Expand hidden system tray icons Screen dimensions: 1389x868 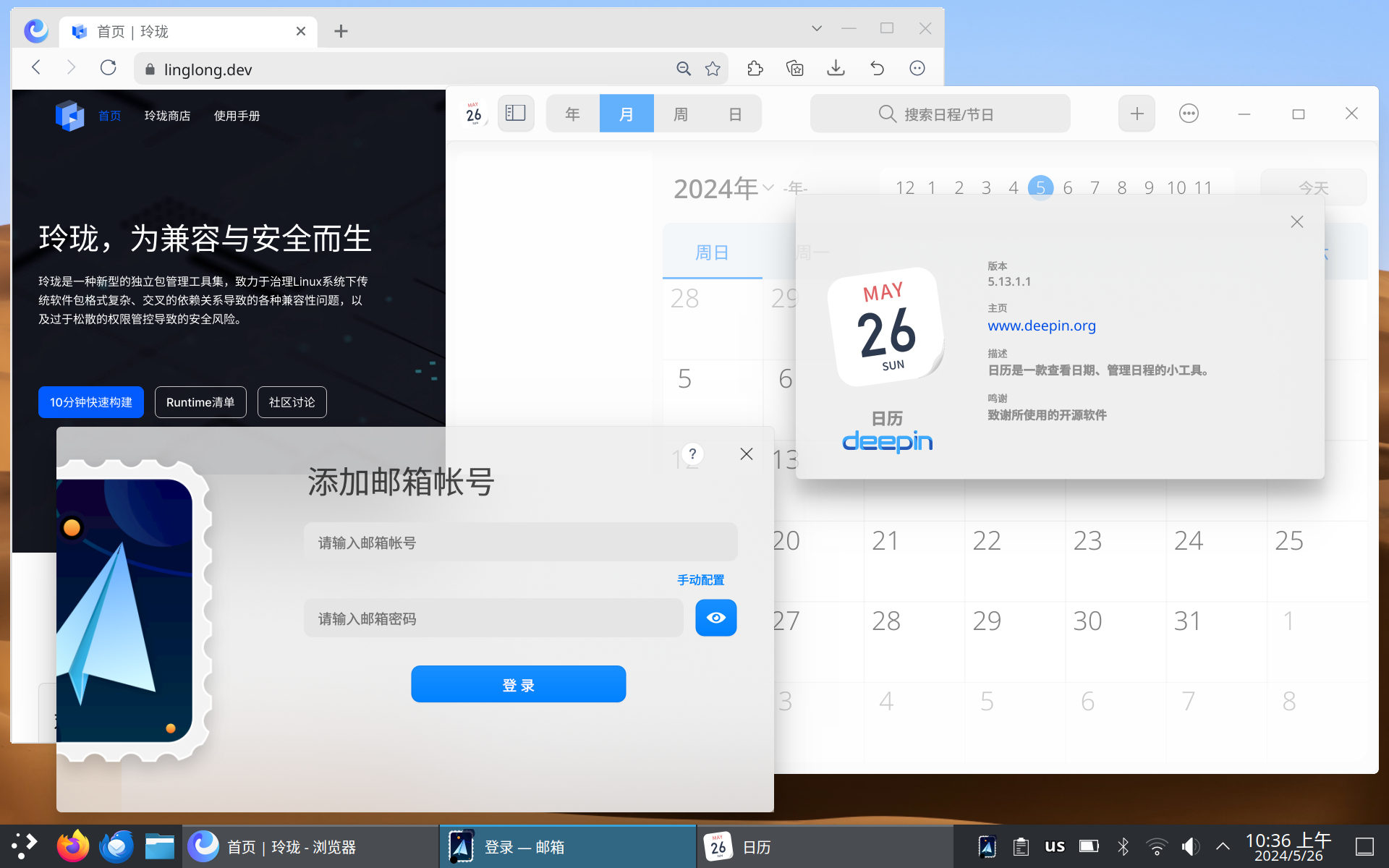[1222, 846]
